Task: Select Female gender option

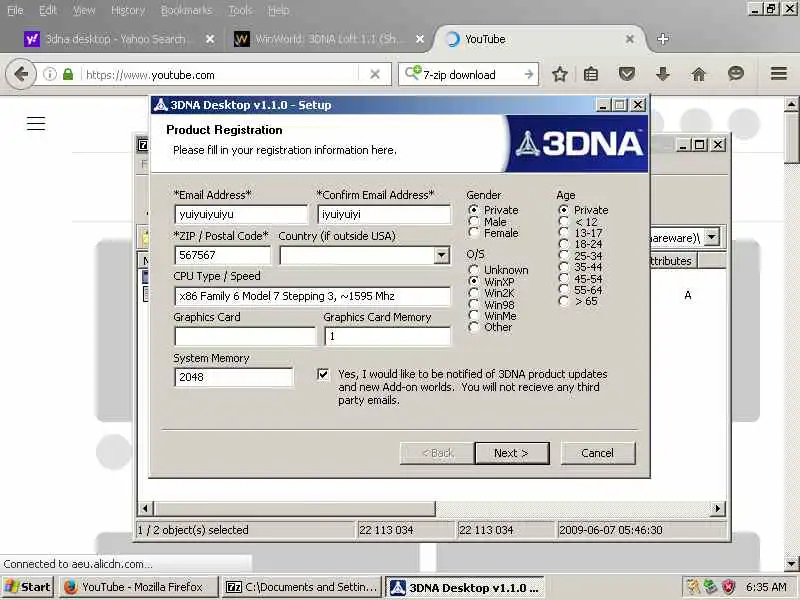Action: pos(474,233)
